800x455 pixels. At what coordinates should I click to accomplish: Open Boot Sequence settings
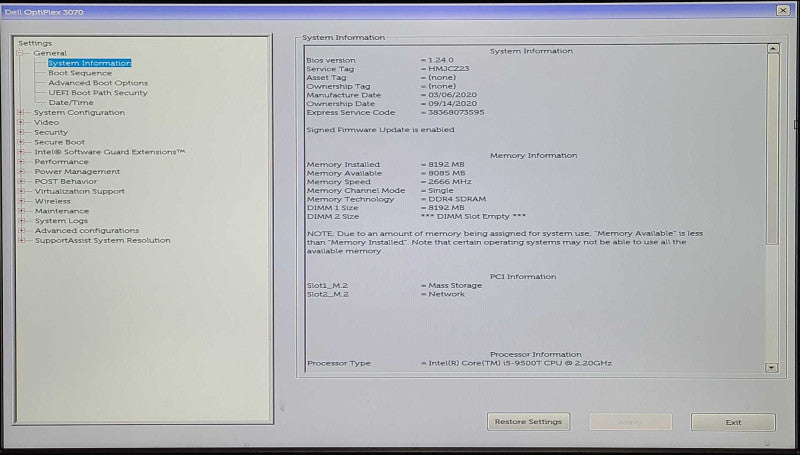click(80, 73)
